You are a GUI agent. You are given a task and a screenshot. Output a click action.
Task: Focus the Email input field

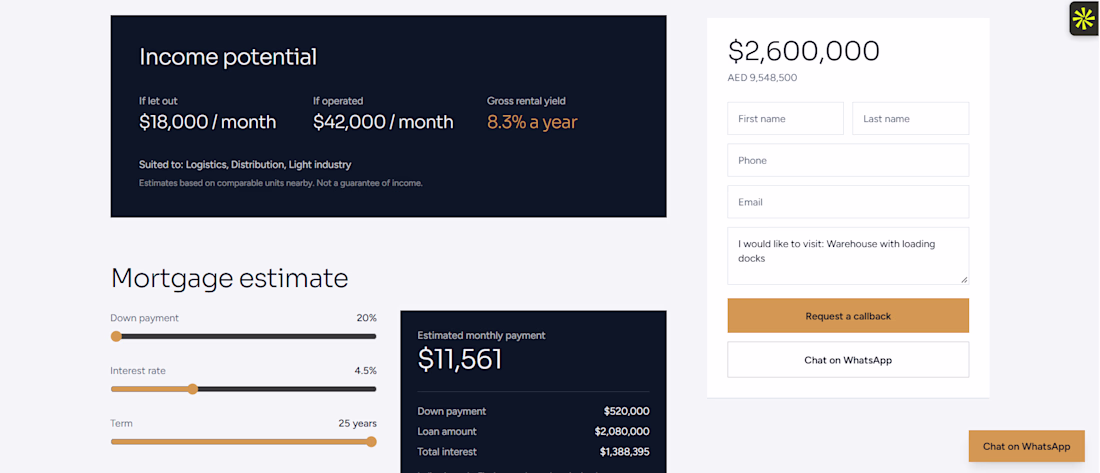pos(848,201)
